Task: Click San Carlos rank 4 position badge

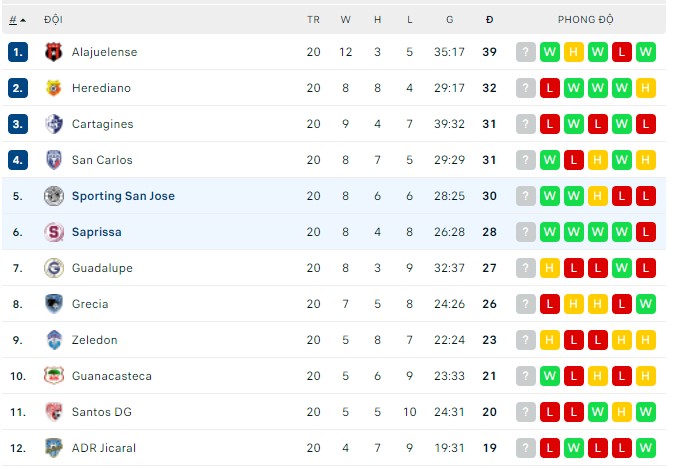Action: 18,160
